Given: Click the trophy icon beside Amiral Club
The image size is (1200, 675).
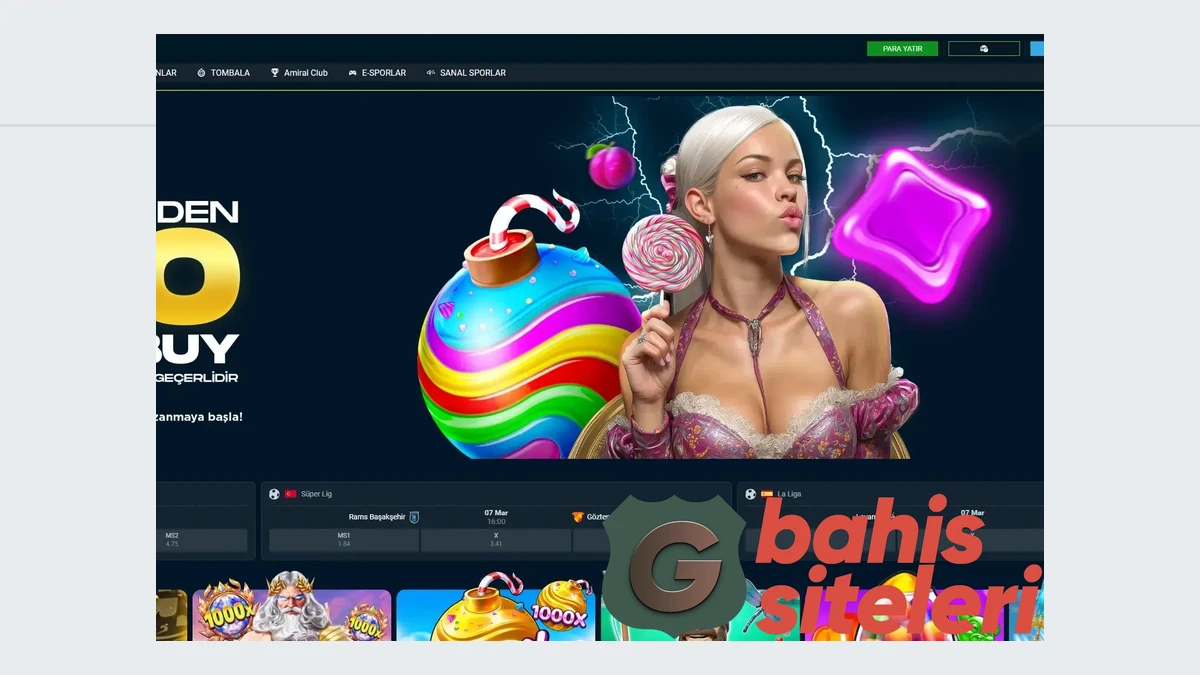Looking at the screenshot, I should pyautogui.click(x=275, y=73).
